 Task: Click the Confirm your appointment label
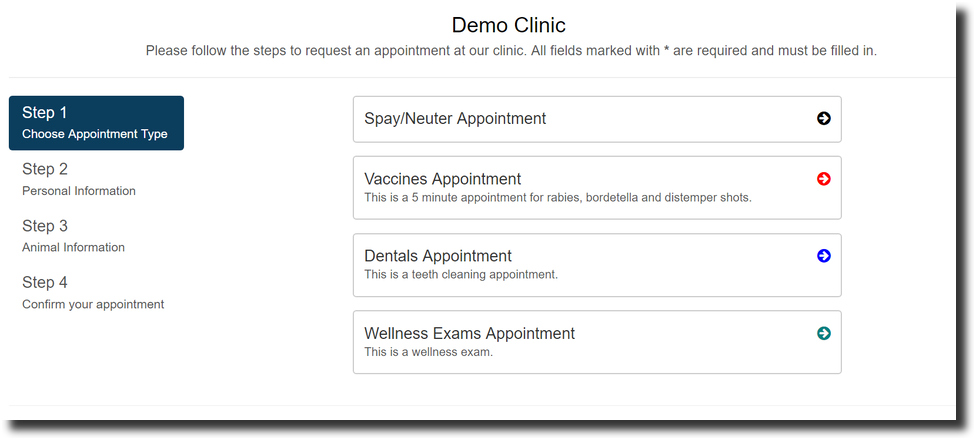[93, 304]
